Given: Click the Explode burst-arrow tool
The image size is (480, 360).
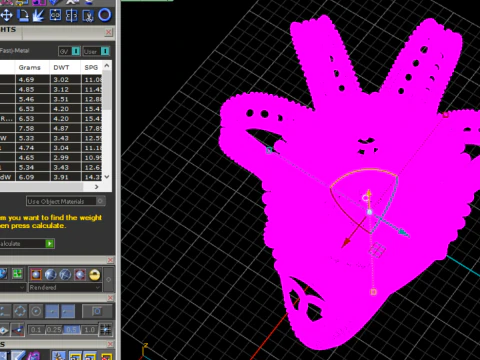Looking at the screenshot, I should click(39, 15).
